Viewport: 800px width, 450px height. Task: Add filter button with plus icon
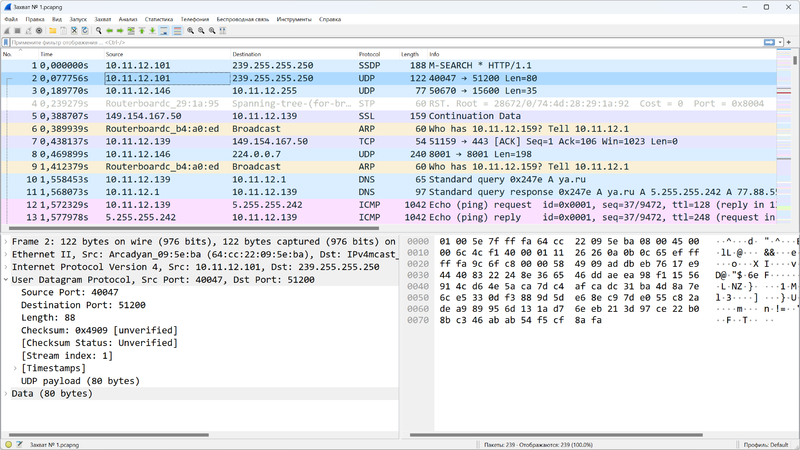click(x=789, y=42)
